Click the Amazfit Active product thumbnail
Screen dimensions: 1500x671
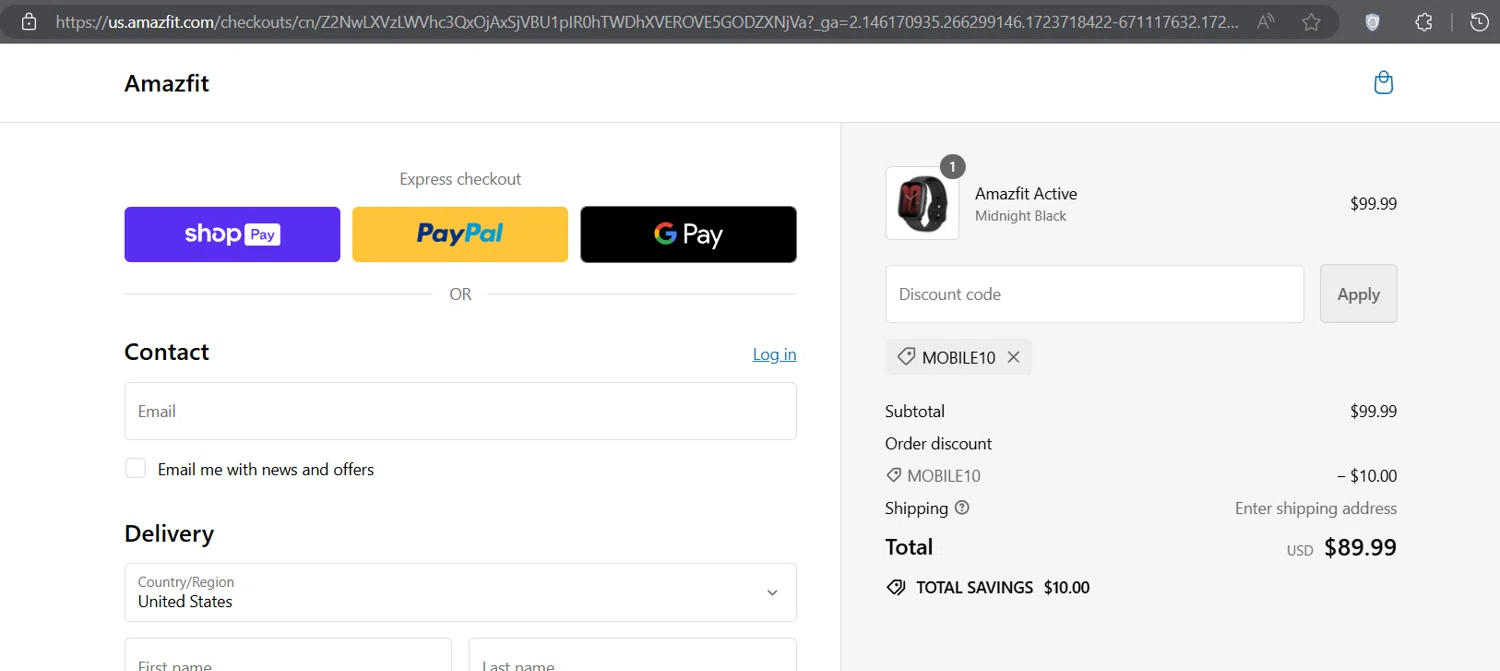point(922,204)
